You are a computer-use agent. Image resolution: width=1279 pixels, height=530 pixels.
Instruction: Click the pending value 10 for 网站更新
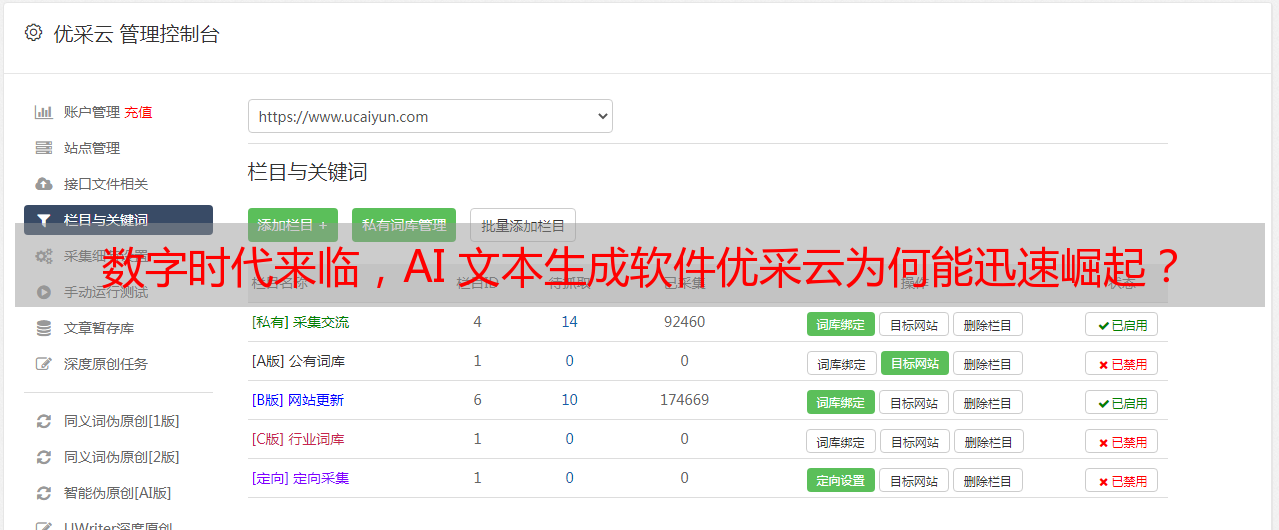[569, 400]
